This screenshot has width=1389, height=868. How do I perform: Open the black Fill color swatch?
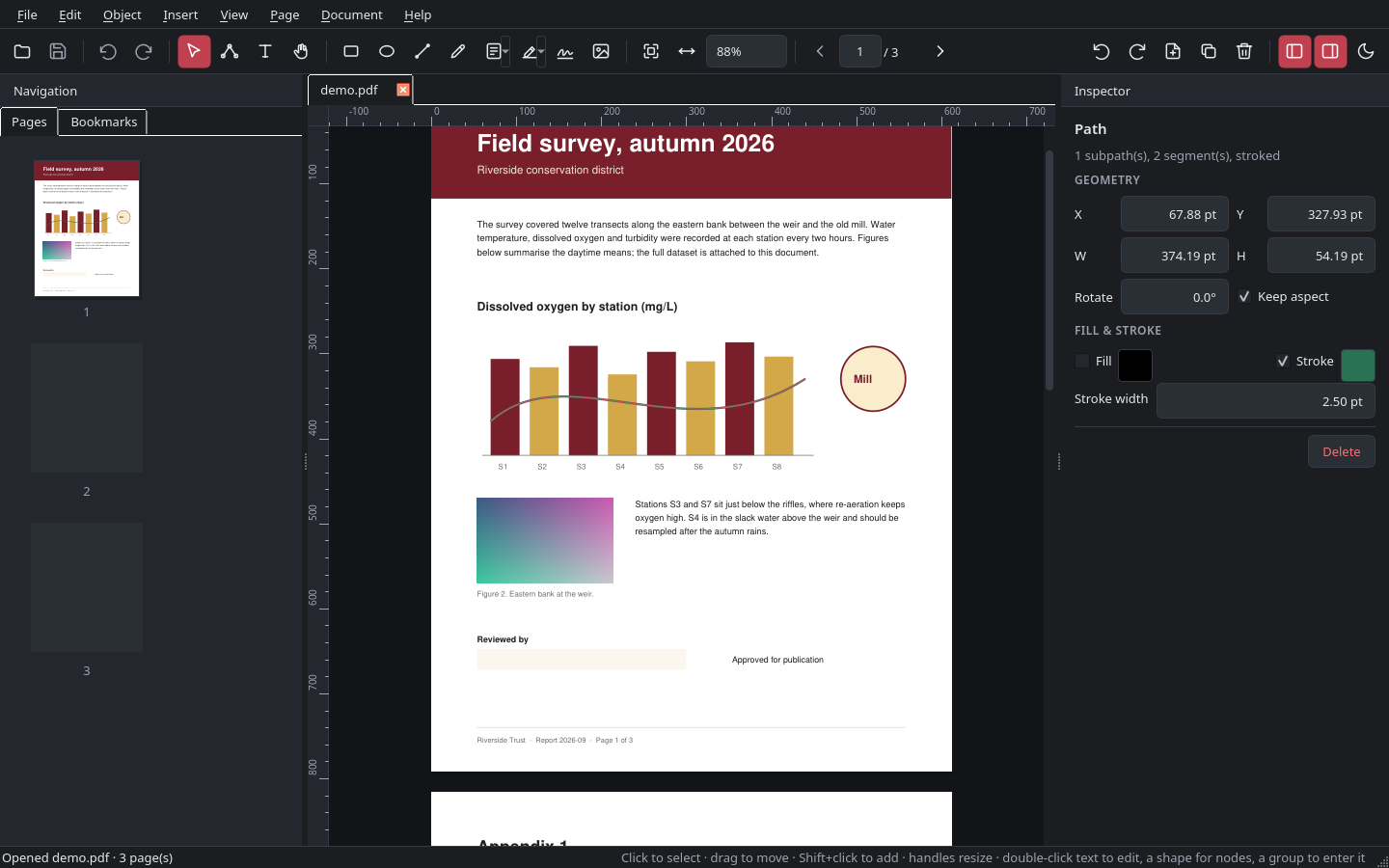pos(1135,365)
